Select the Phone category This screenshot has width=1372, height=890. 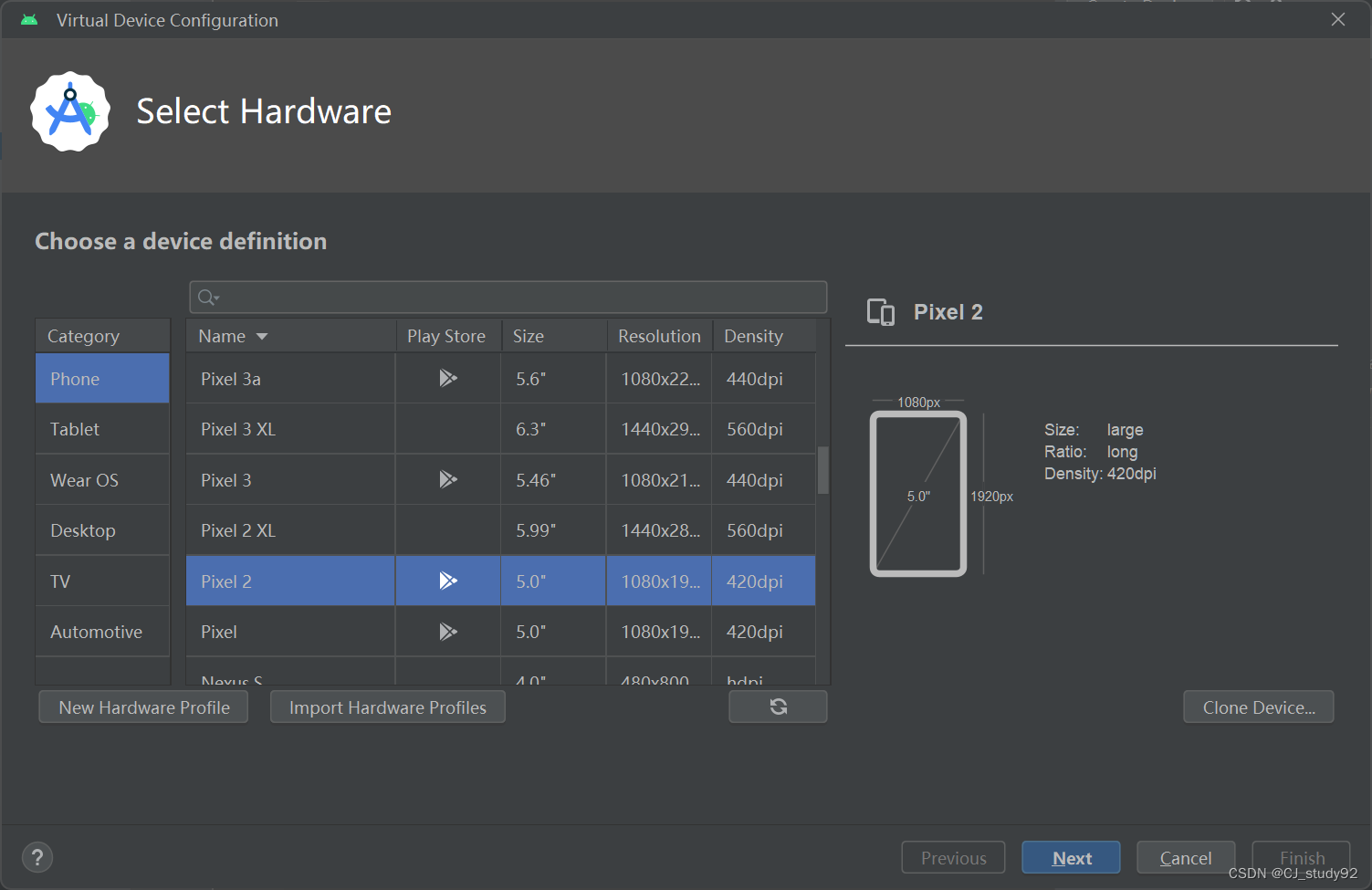pos(102,379)
